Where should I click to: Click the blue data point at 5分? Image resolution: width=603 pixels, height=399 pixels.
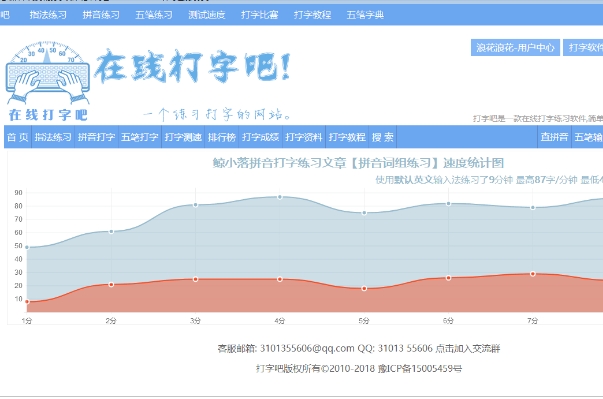pos(364,213)
